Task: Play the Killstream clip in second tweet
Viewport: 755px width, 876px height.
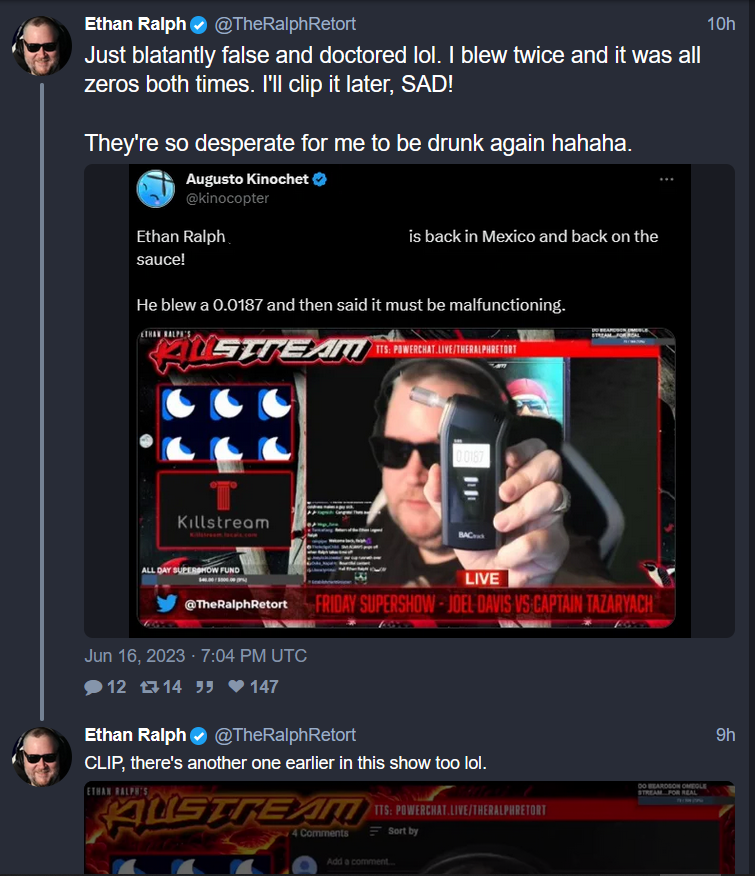Action: [409, 828]
